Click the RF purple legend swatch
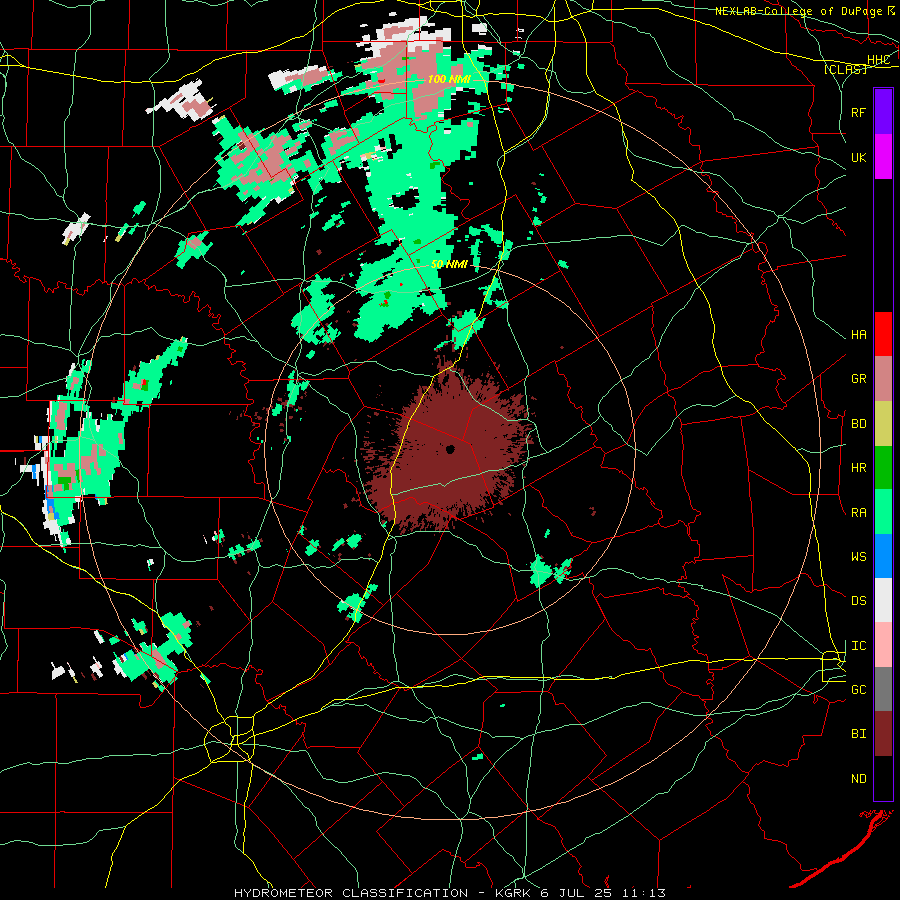Viewport: 900px width, 900px height. click(x=883, y=112)
